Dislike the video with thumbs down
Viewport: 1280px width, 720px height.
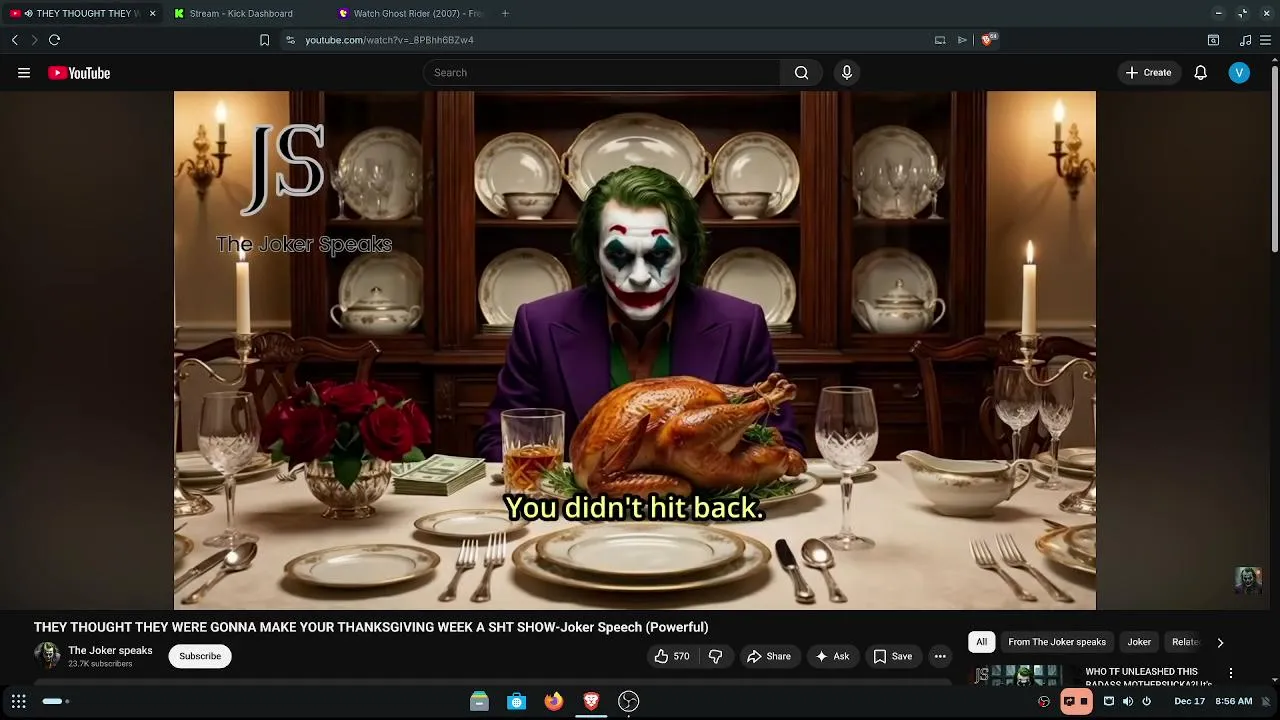point(715,656)
